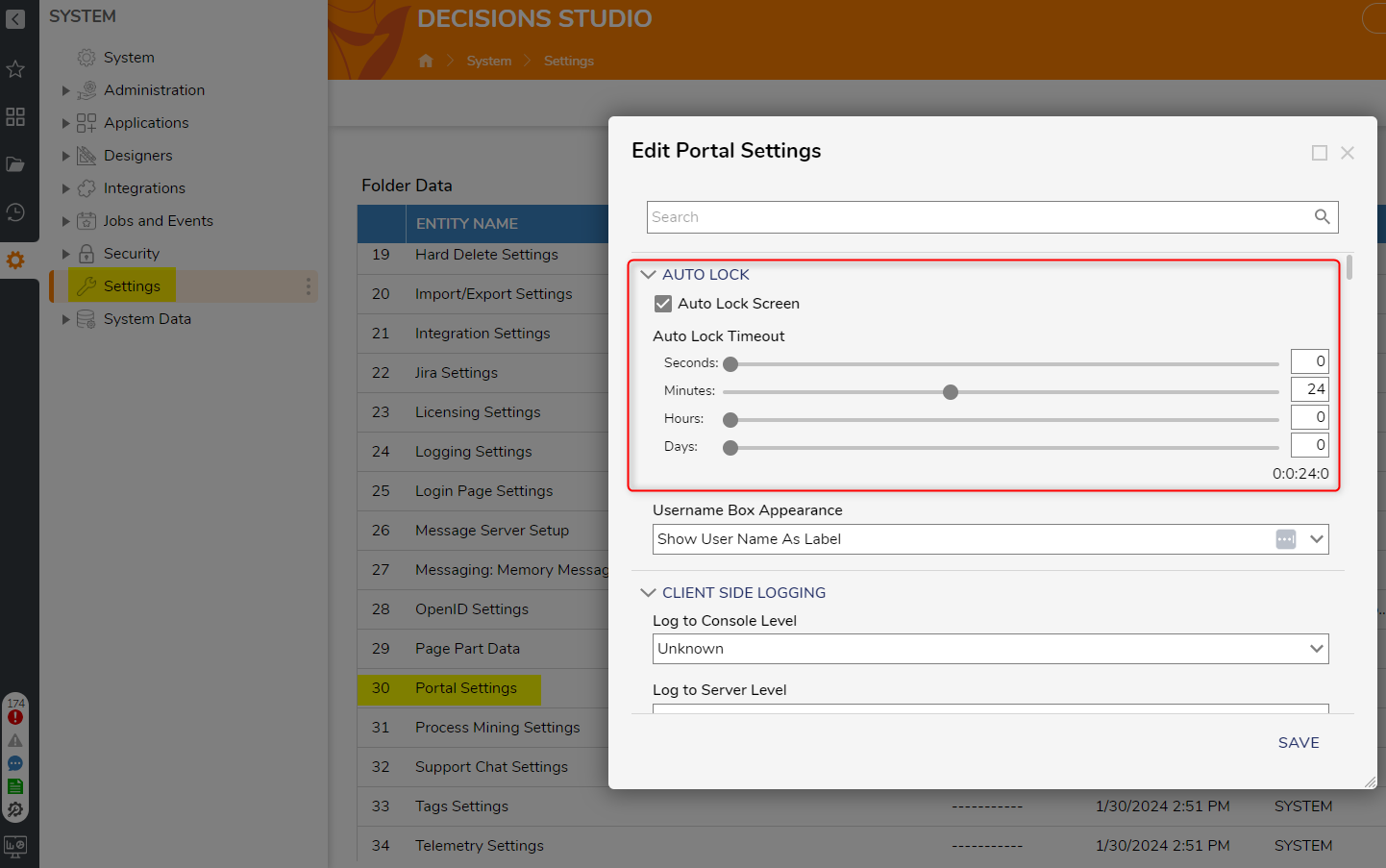Open the folder icon in left rail

(x=15, y=164)
